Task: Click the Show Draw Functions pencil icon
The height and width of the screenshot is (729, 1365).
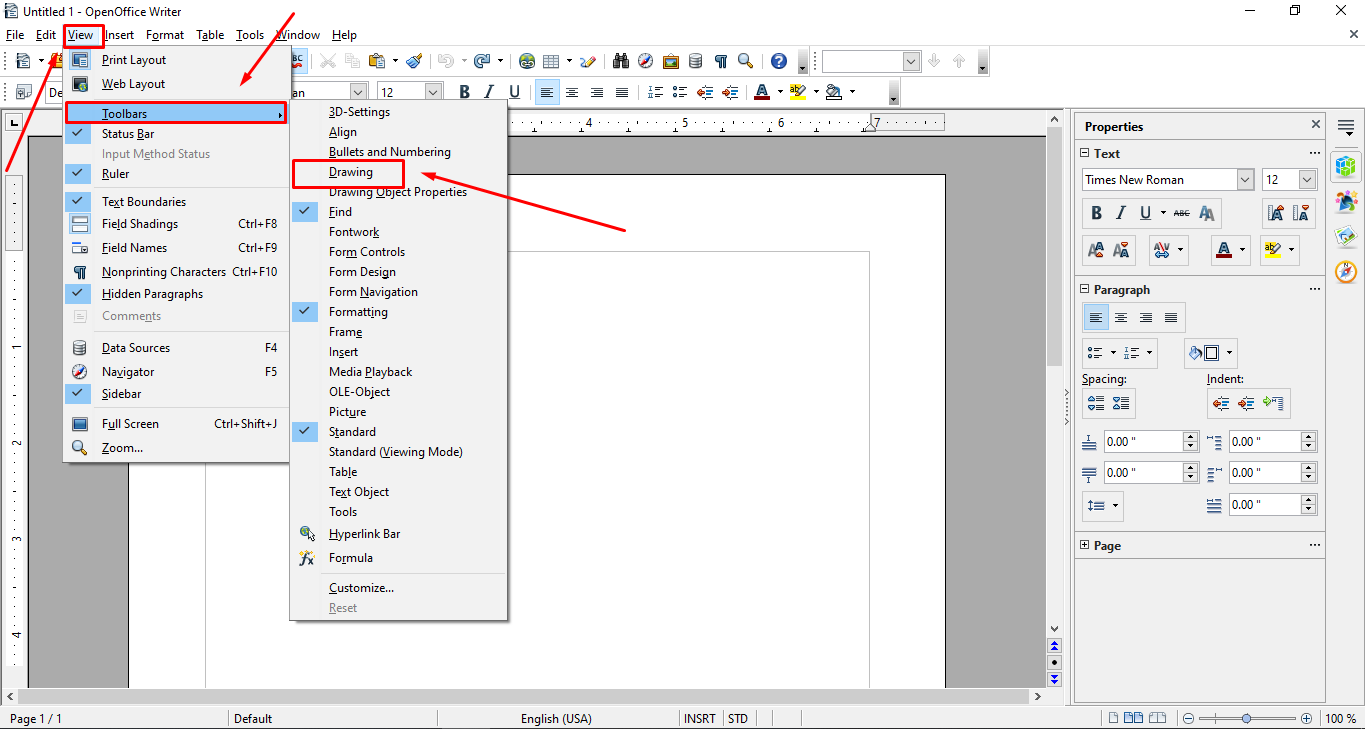Action: click(x=588, y=61)
